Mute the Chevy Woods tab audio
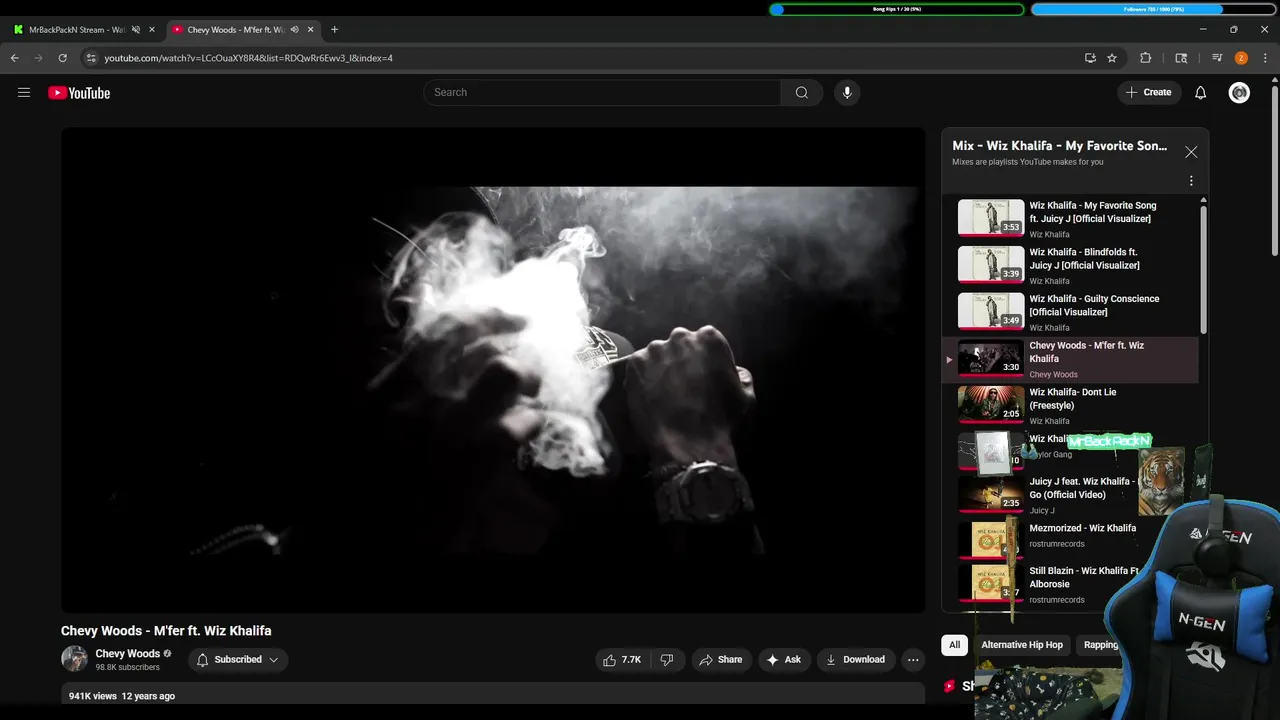Screen dimensions: 1280x720 294,30
